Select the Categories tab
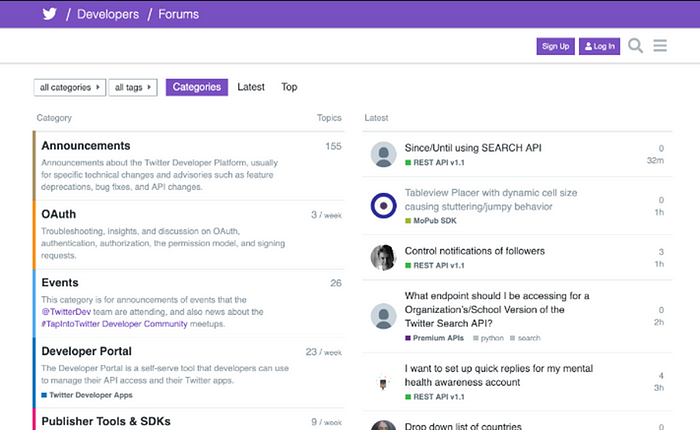This screenshot has height=430, width=700. (197, 87)
